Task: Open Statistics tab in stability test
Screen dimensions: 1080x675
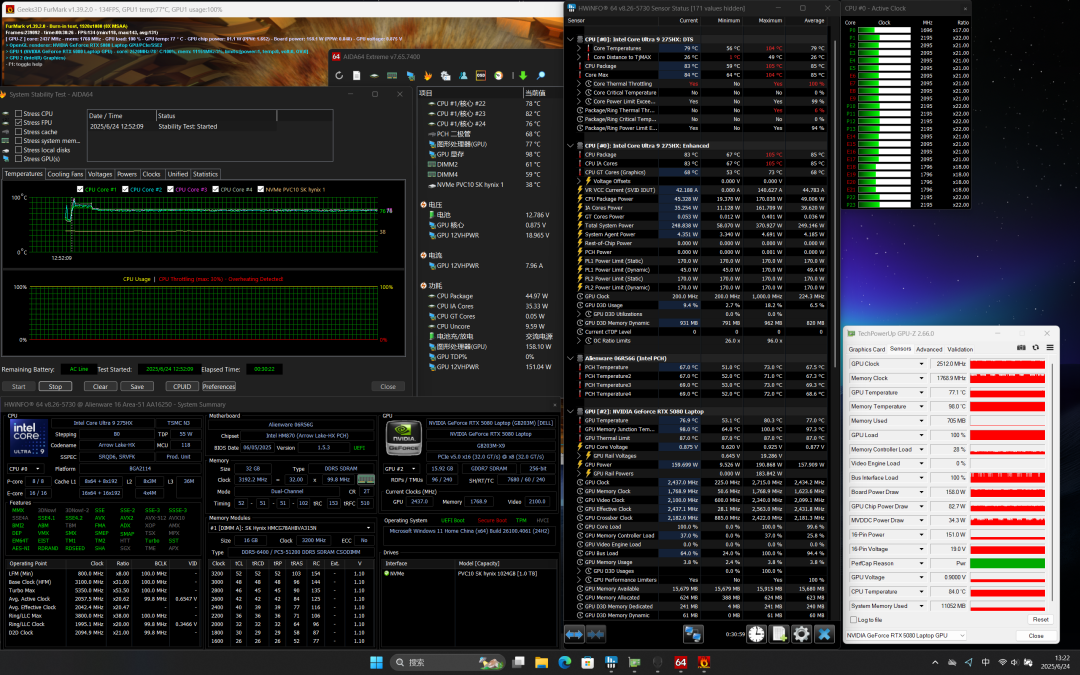Action: [x=205, y=174]
